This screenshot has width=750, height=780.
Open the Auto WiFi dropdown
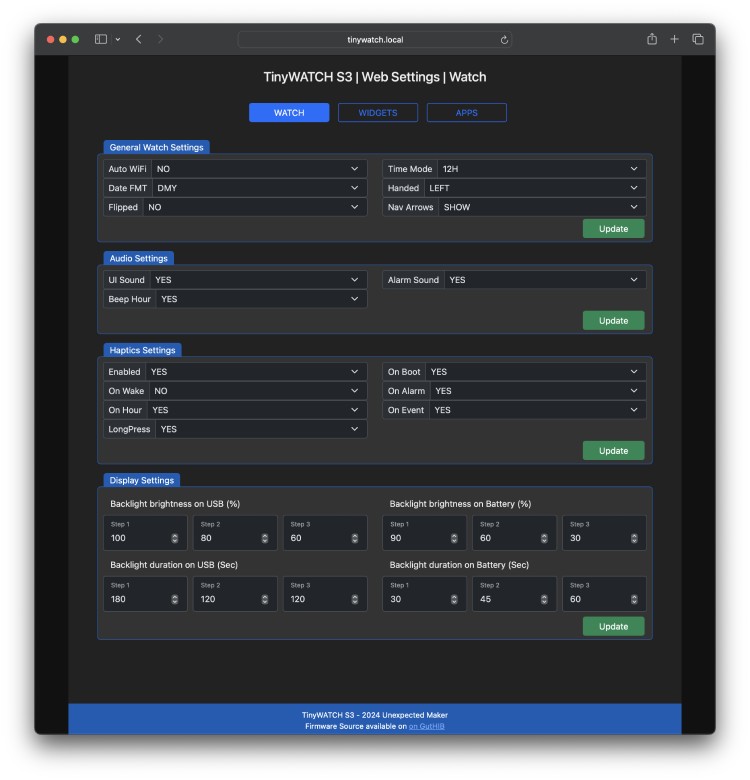coord(260,169)
